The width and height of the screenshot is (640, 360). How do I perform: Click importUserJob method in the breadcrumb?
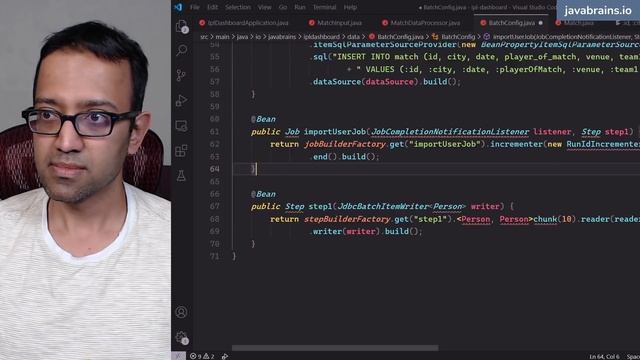point(561,37)
